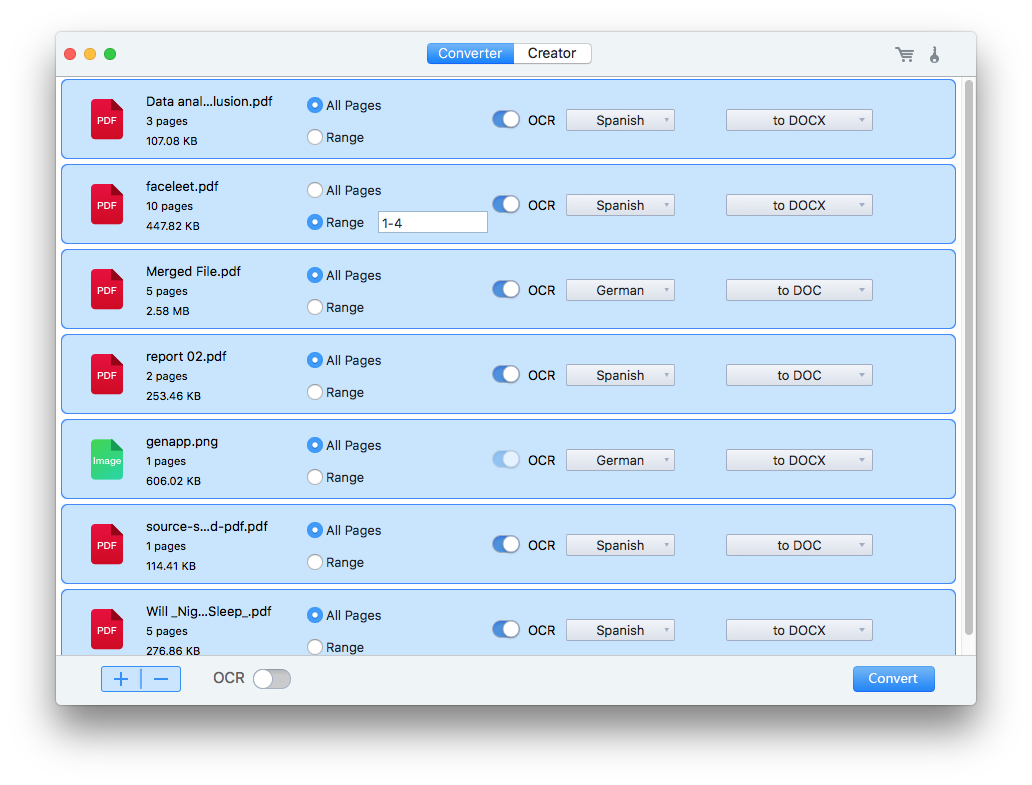This screenshot has height=785, width=1032.
Task: Click PDF icon of source-s...d-pdf.pdf
Action: click(107, 544)
